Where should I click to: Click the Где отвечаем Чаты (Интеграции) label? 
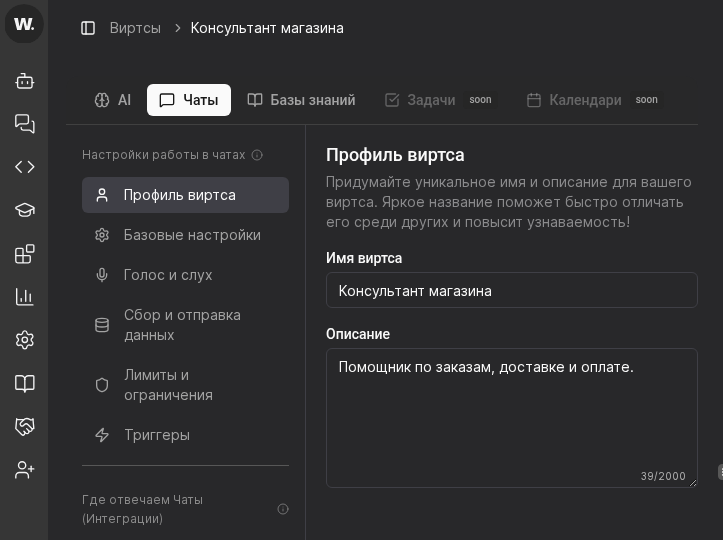142,509
